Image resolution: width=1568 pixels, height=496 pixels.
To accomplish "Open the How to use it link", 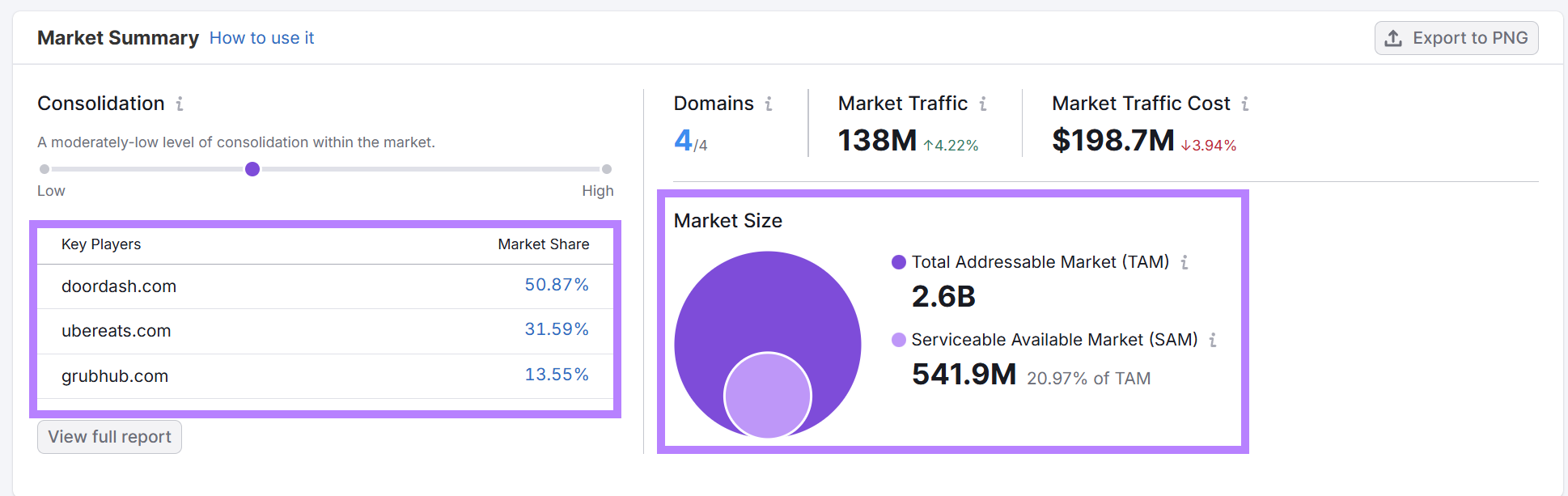I will click(261, 38).
